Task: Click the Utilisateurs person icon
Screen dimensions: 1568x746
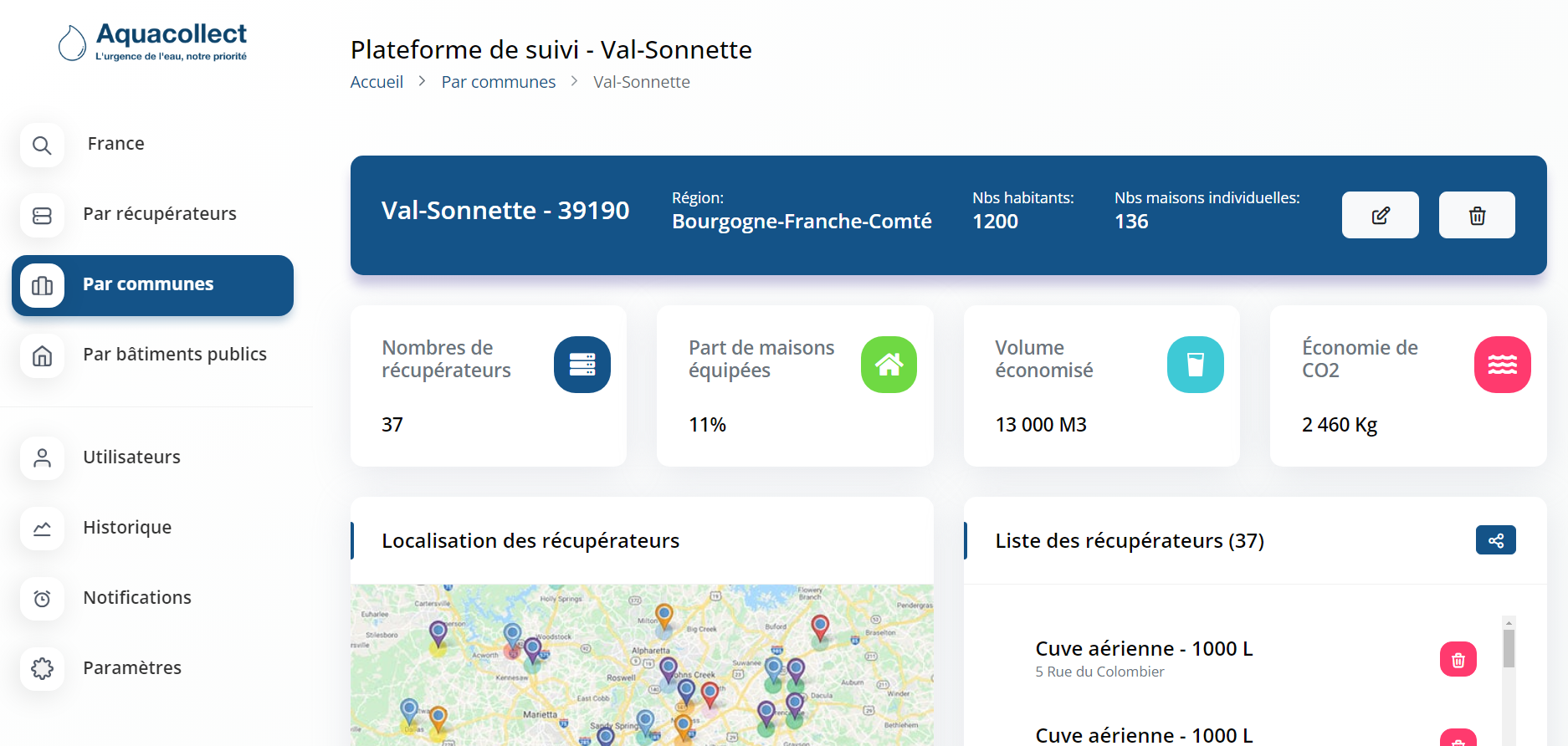Action: click(42, 458)
